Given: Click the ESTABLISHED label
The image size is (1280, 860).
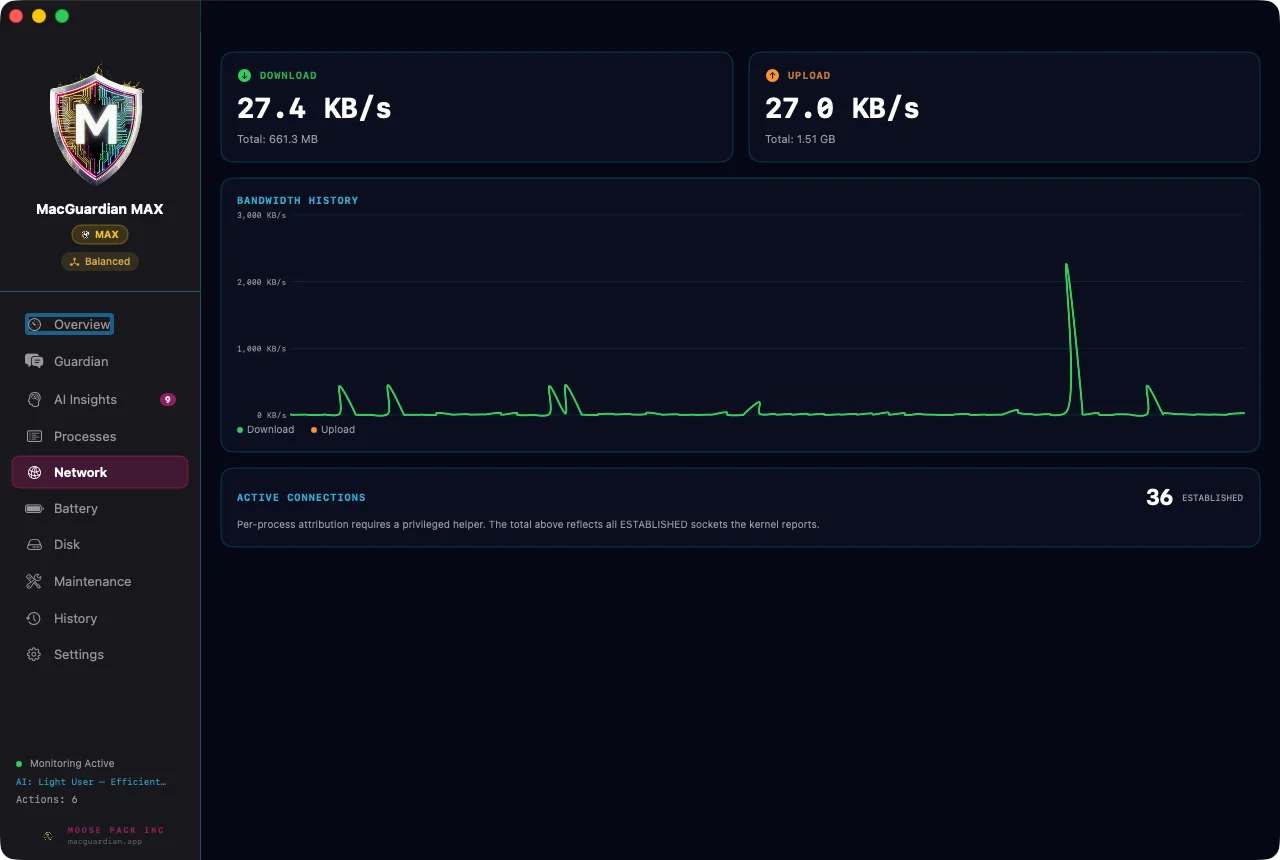Looking at the screenshot, I should (x=1212, y=498).
